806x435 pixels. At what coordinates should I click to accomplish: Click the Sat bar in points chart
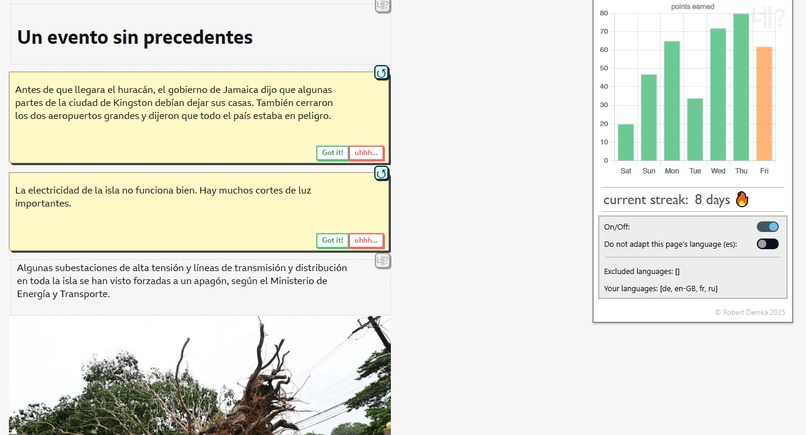pyautogui.click(x=626, y=142)
